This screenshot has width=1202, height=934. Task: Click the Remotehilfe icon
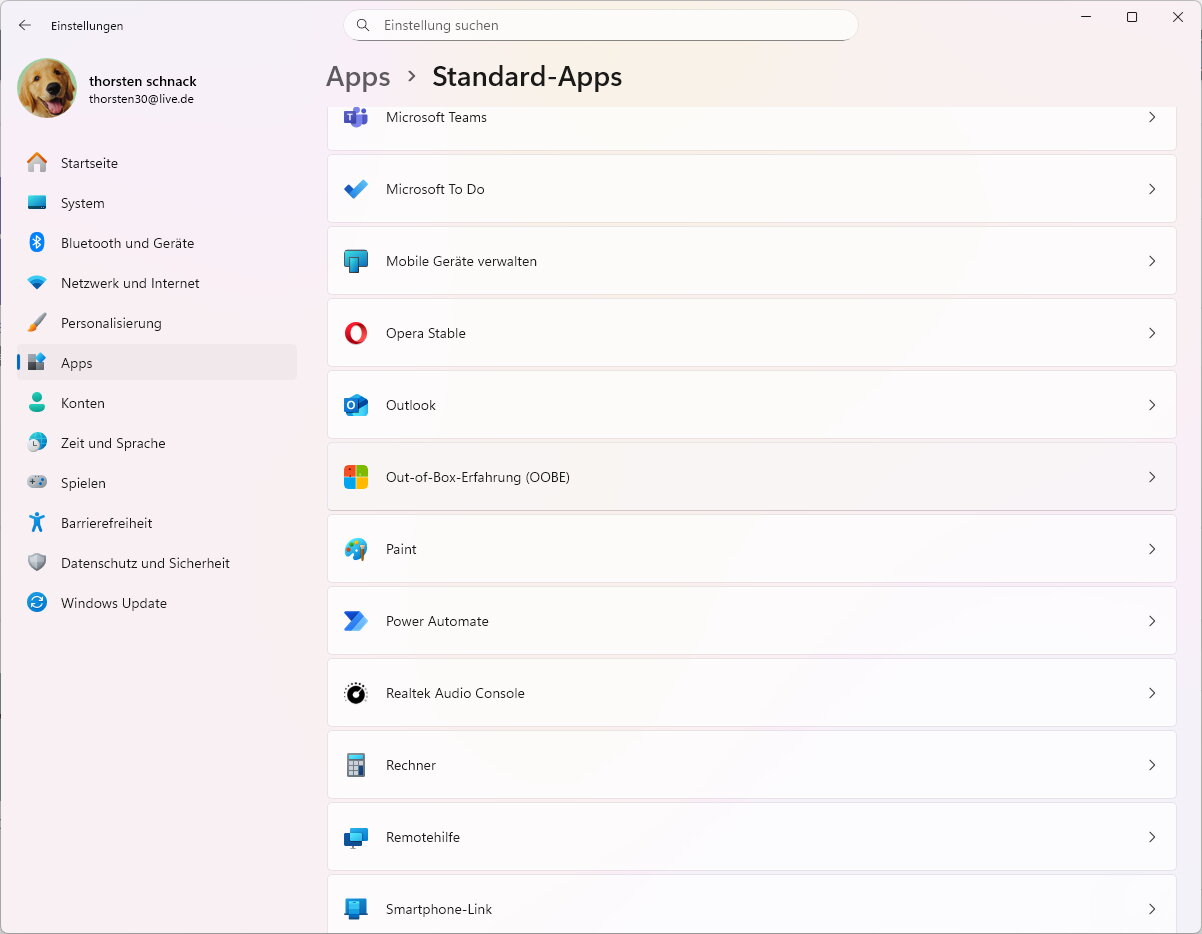click(355, 837)
